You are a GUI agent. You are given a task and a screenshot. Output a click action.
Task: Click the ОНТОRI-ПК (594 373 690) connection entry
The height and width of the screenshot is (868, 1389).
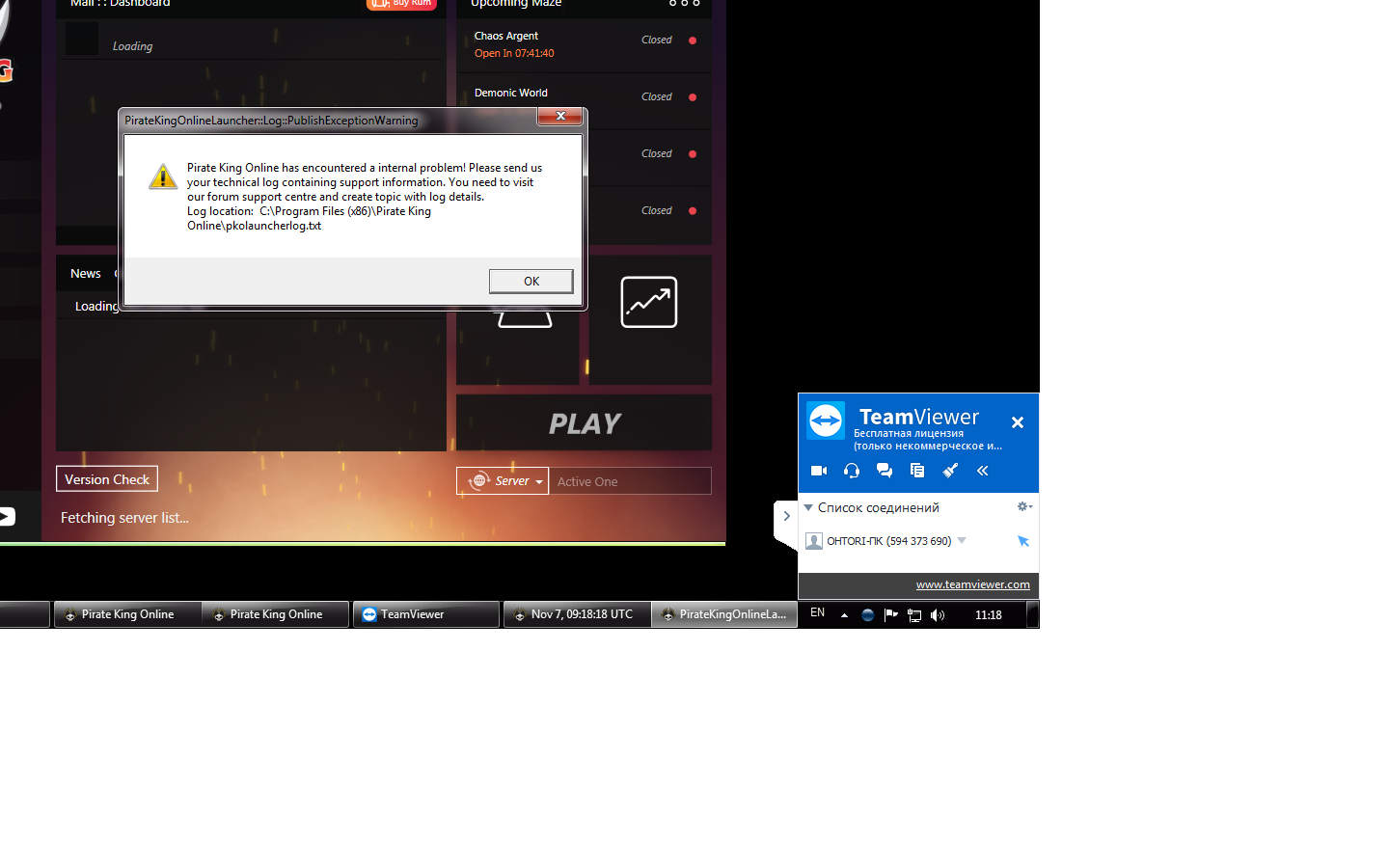coord(889,541)
